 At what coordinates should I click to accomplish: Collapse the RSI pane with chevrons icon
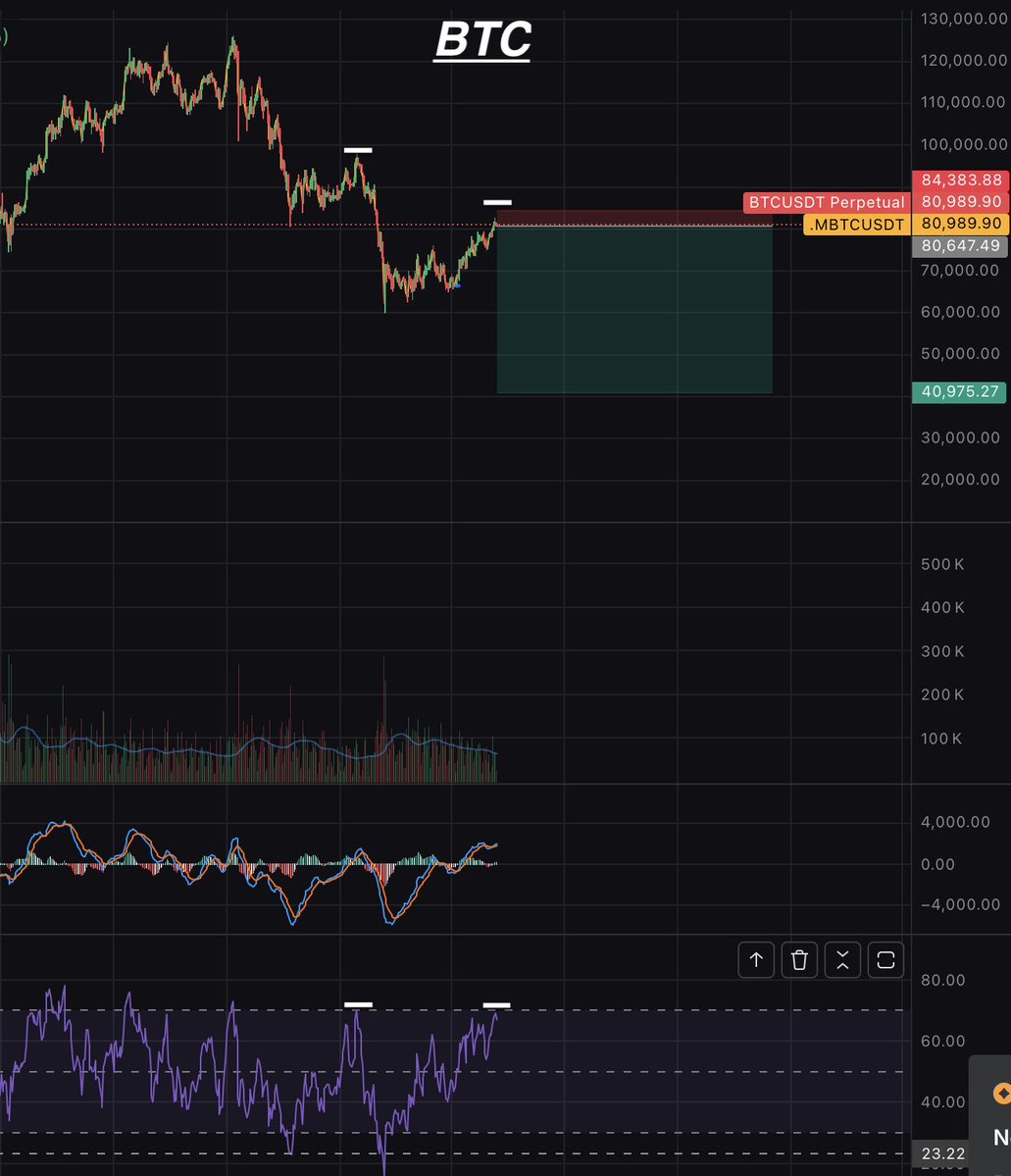pos(842,960)
